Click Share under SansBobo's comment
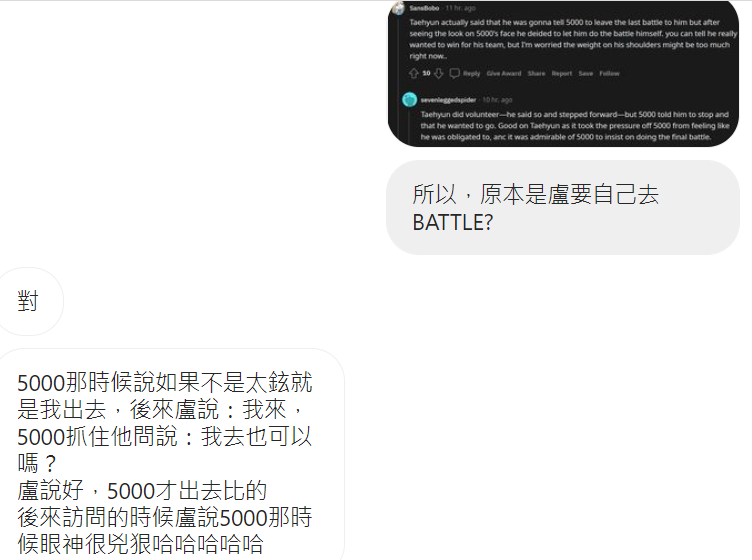 (x=536, y=73)
